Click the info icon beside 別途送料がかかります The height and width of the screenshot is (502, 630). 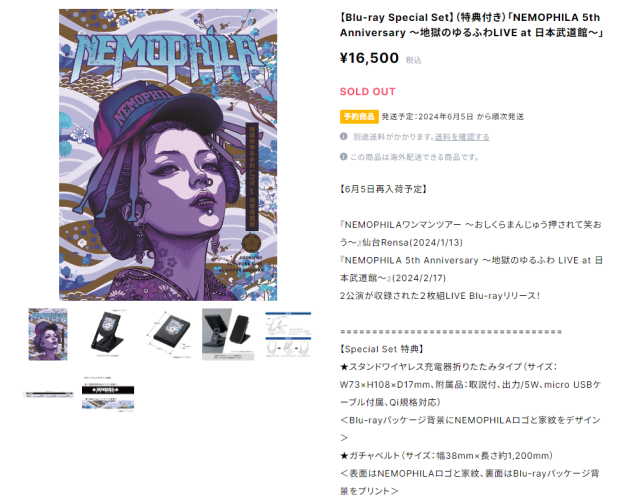tap(344, 137)
